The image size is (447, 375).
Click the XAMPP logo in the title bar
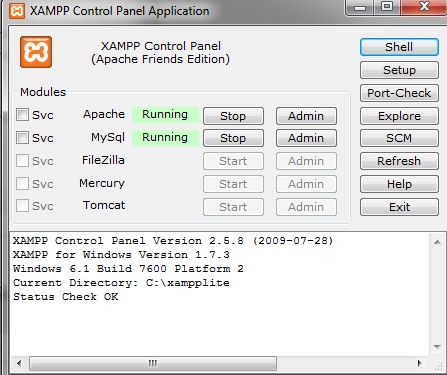pyautogui.click(x=17, y=11)
